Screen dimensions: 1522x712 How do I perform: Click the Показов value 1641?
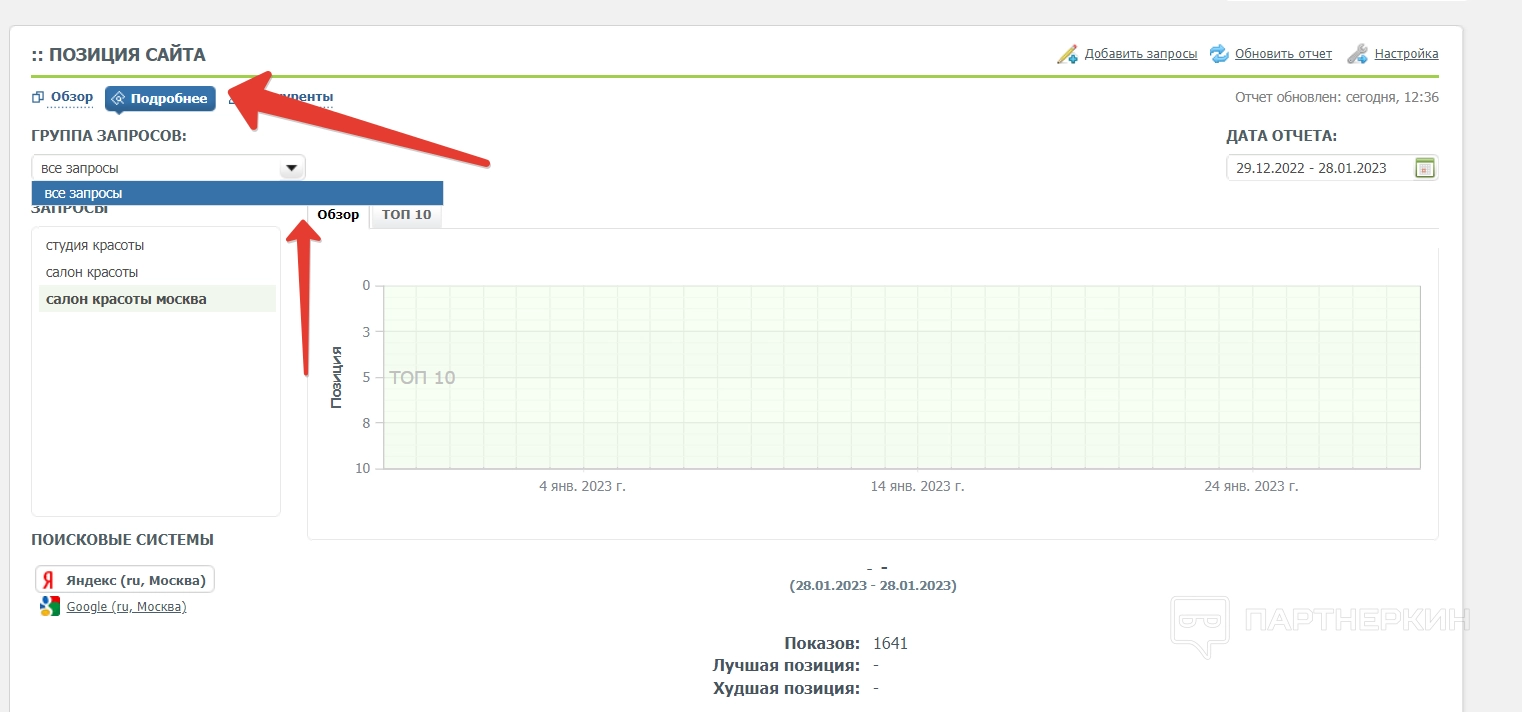click(x=890, y=643)
